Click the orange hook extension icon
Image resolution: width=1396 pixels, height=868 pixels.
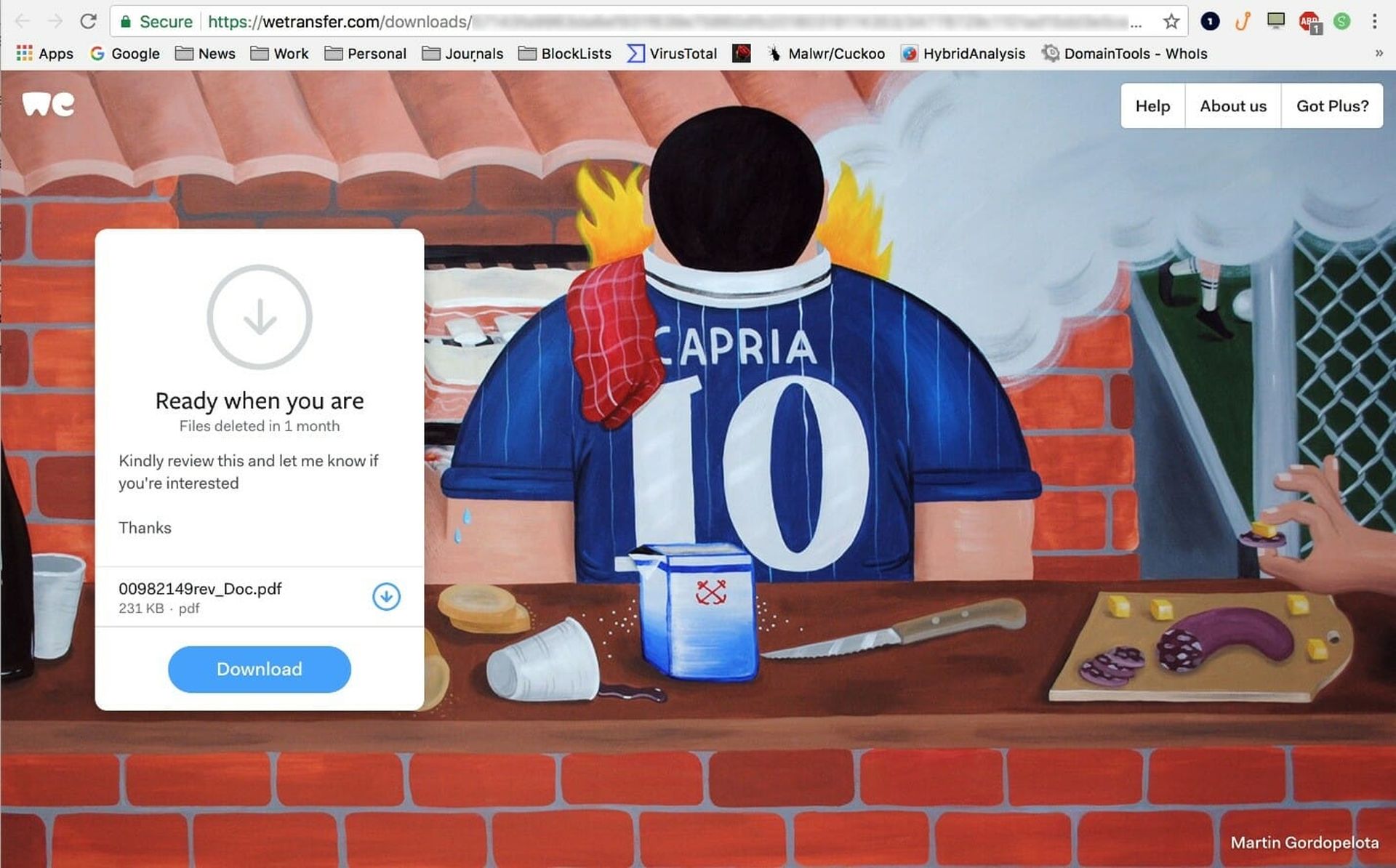click(x=1243, y=21)
